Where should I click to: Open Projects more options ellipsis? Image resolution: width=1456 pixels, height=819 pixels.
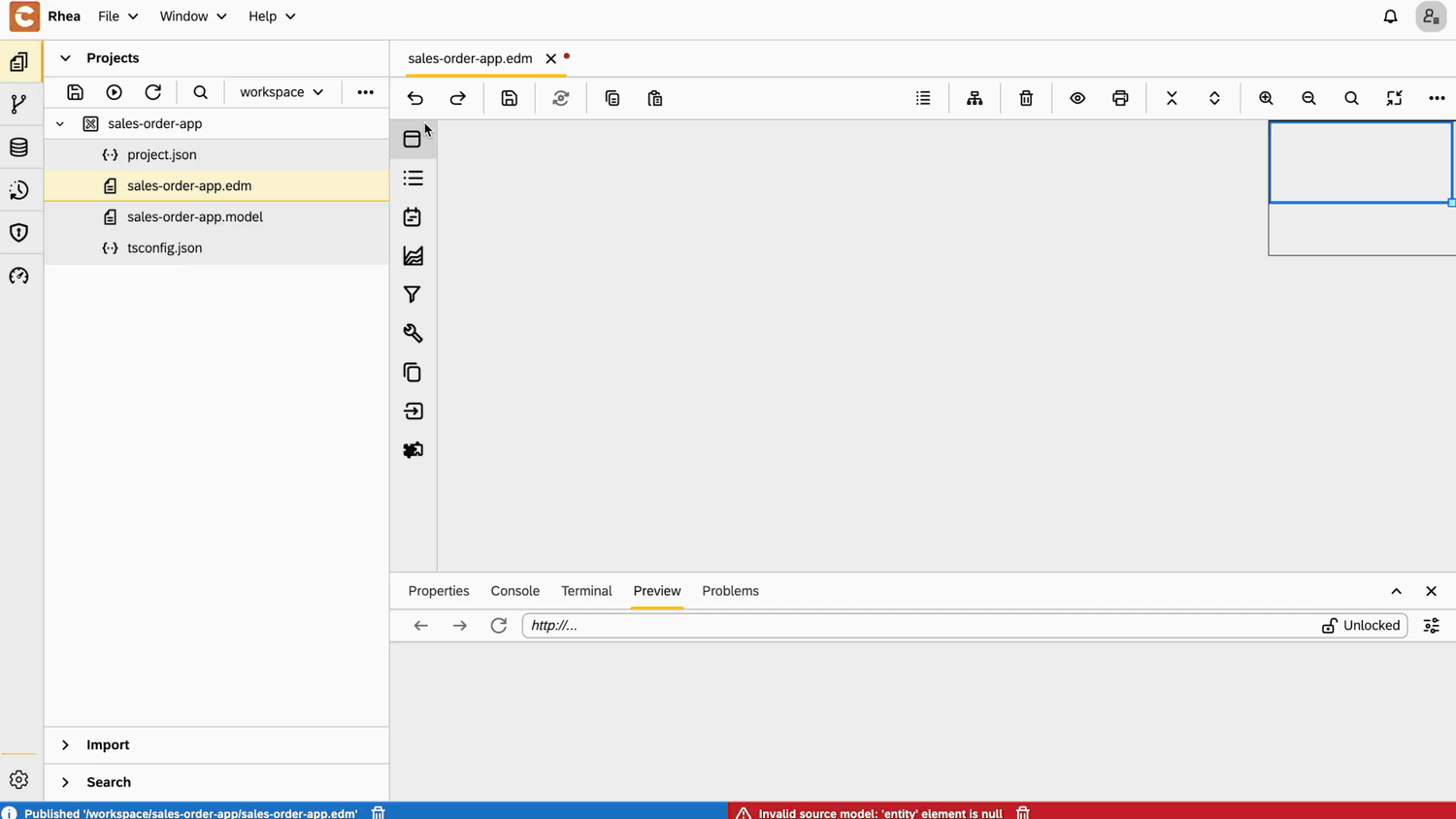point(365,92)
